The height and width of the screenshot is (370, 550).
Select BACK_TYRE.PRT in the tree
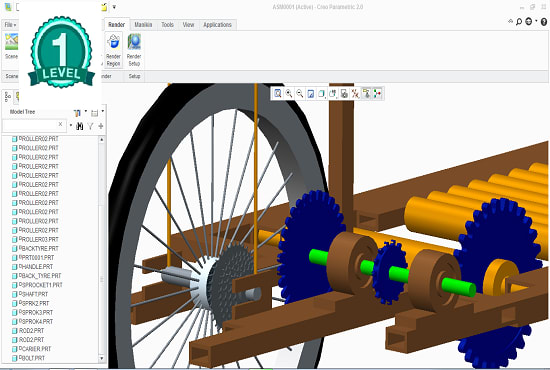(x=40, y=276)
